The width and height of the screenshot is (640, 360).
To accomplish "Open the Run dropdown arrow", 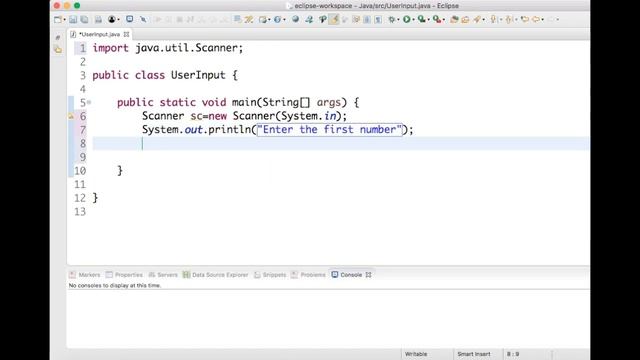I will click(x=413, y=20).
